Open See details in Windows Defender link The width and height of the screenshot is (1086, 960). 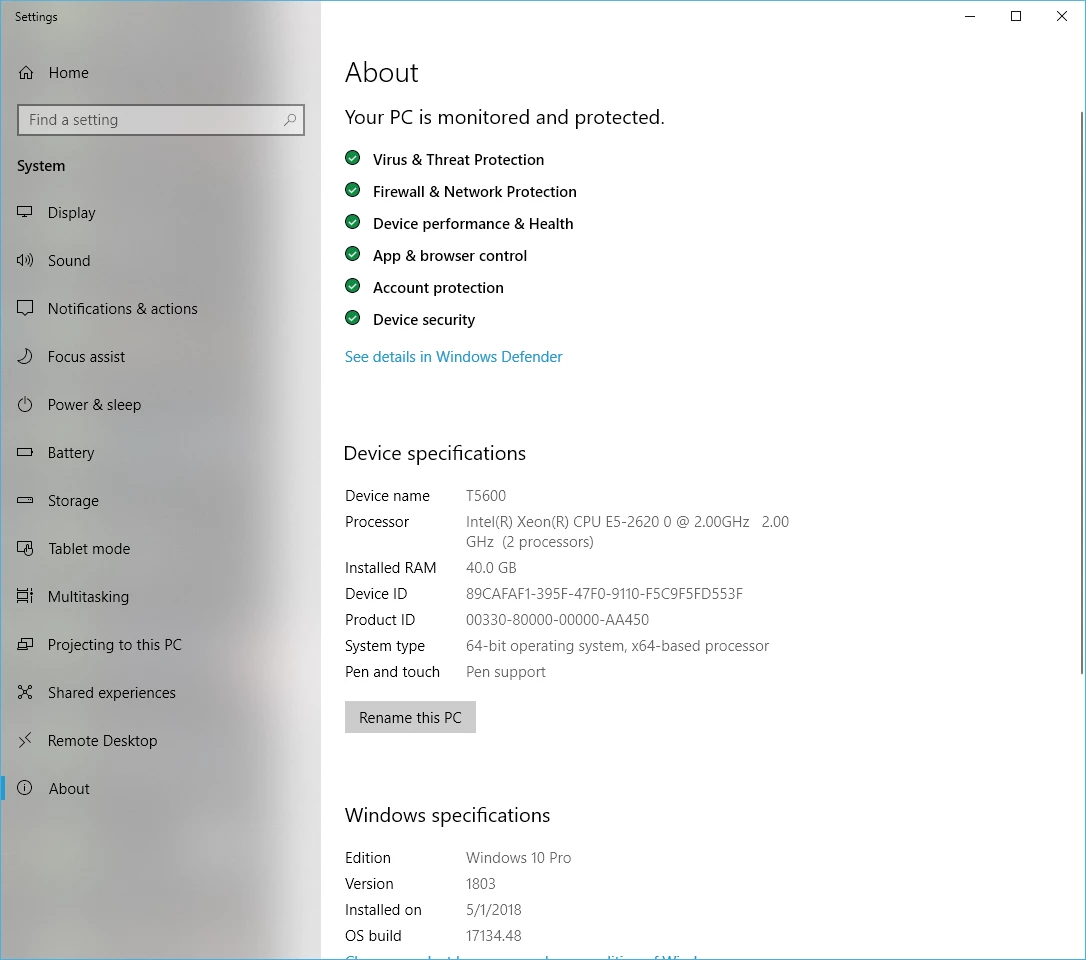[454, 357]
